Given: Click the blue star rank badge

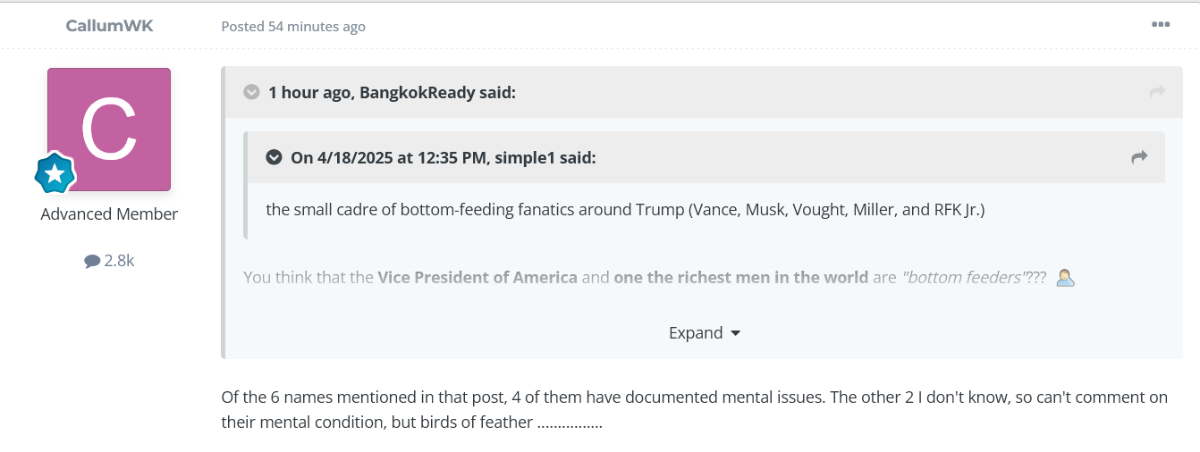Looking at the screenshot, I should pos(55,174).
